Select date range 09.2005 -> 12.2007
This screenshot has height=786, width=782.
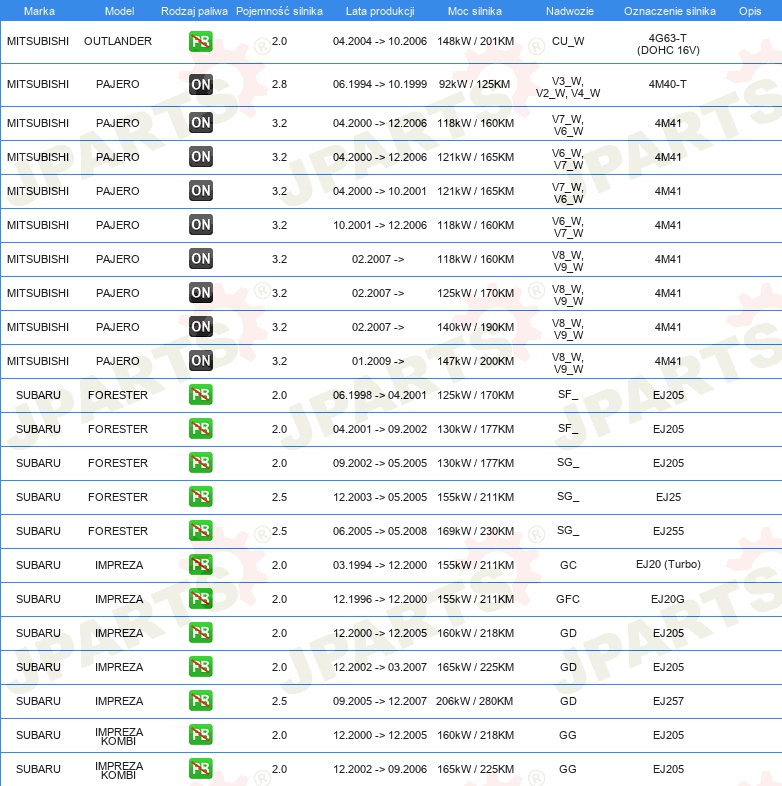[x=380, y=701]
